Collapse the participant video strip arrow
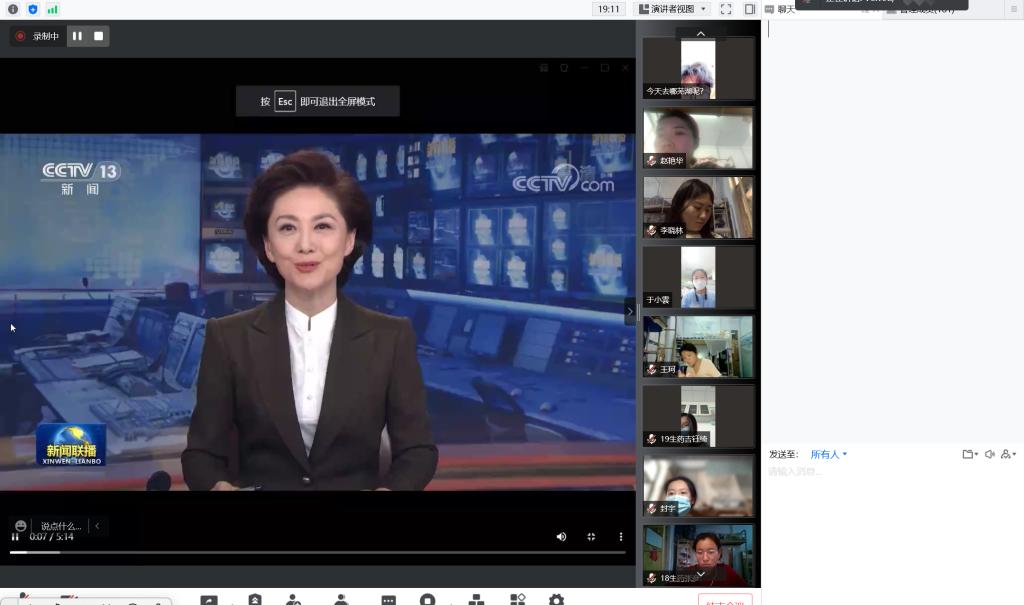The width and height of the screenshot is (1024, 605). click(x=630, y=311)
